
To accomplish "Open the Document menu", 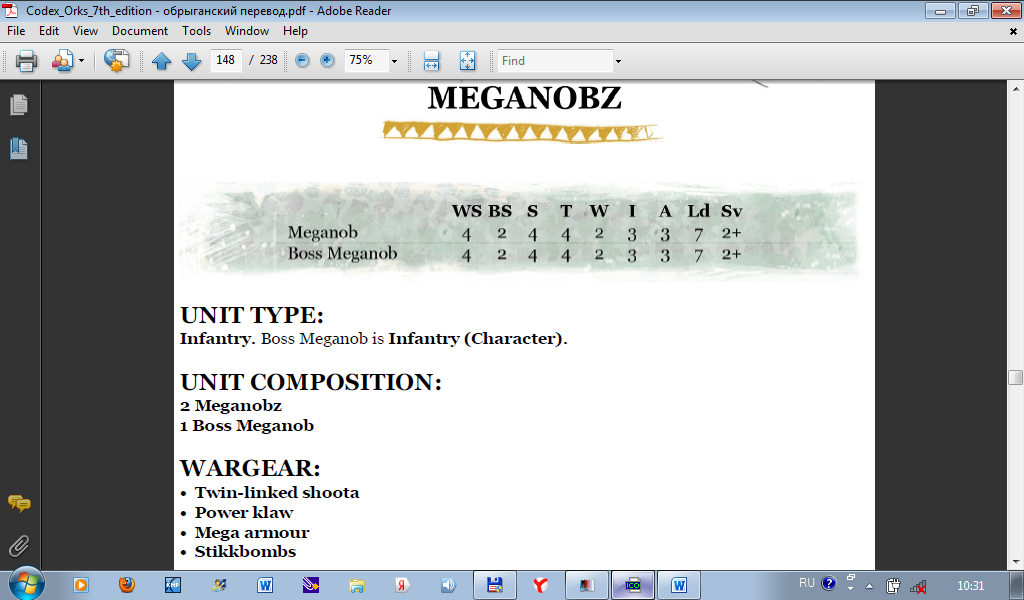I will 140,31.
